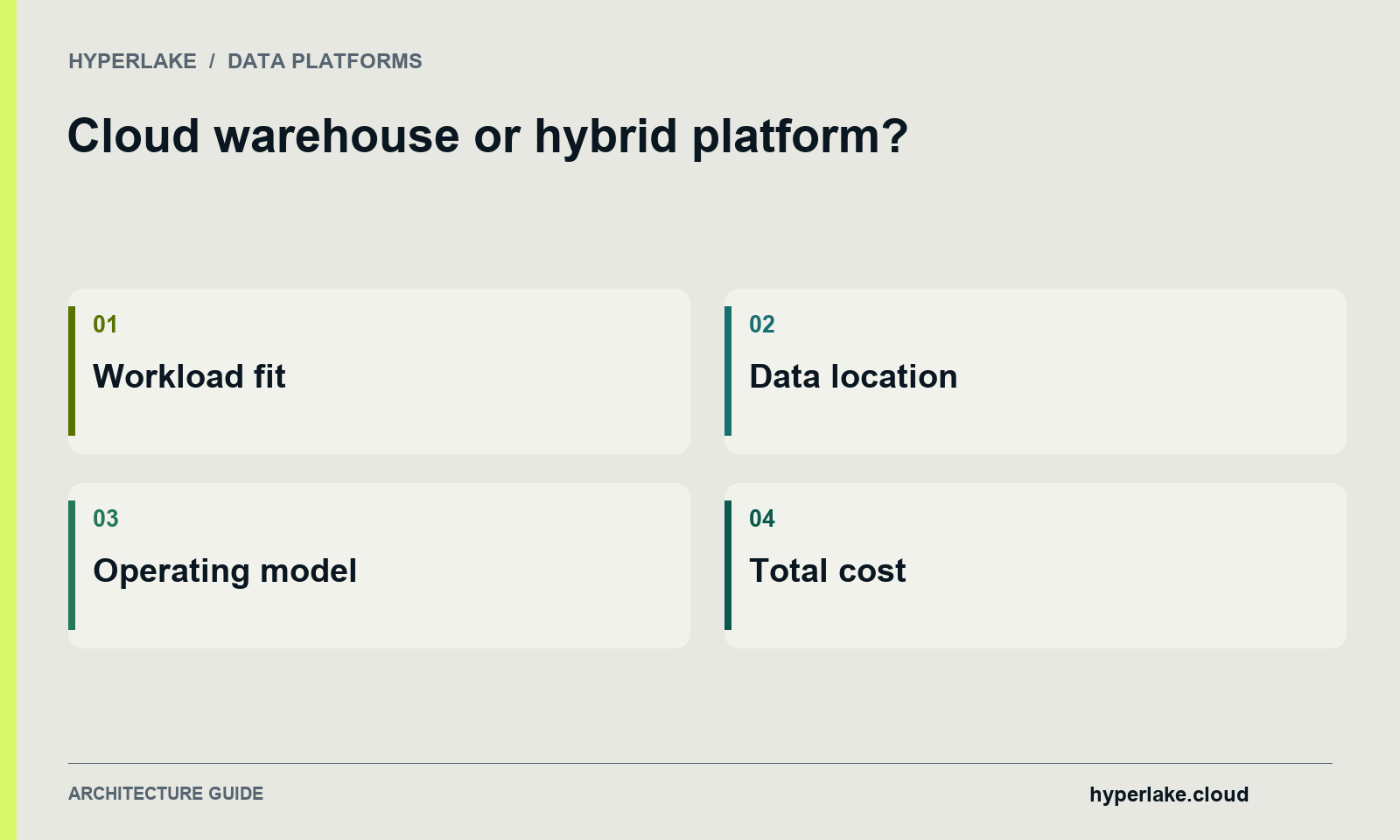Click the number 01 label
Image resolution: width=1400 pixels, height=840 pixels.
[105, 325]
